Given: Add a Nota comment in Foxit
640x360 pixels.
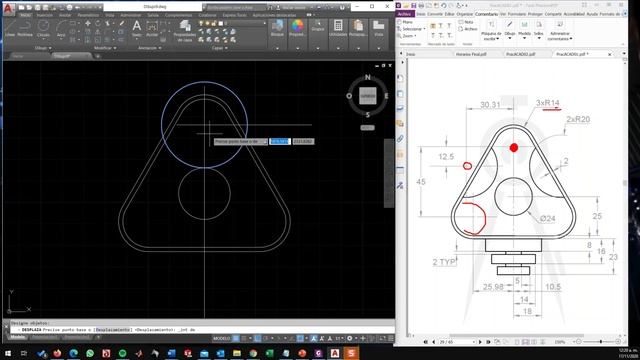Looking at the screenshot, I should tap(466, 22).
